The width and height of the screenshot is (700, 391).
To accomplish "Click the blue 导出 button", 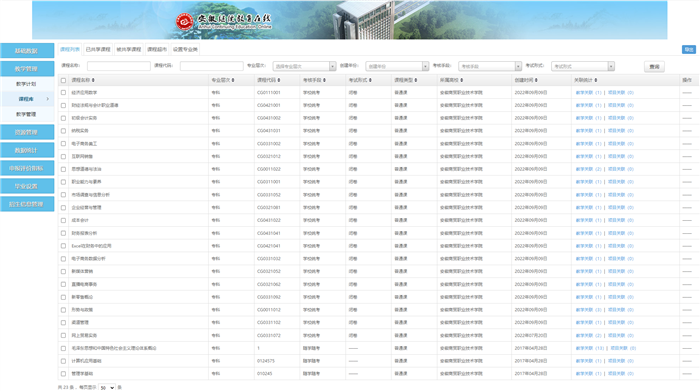I will (689, 50).
